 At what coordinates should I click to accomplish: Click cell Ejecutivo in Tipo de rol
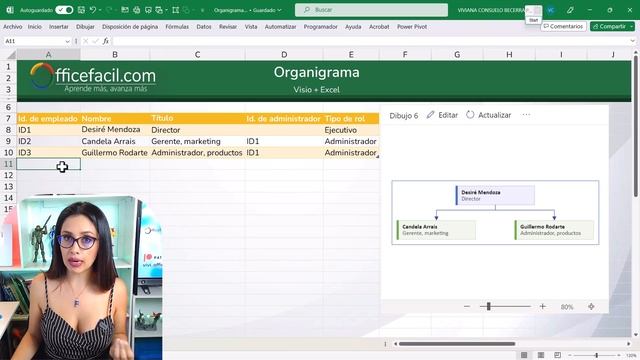(351, 130)
